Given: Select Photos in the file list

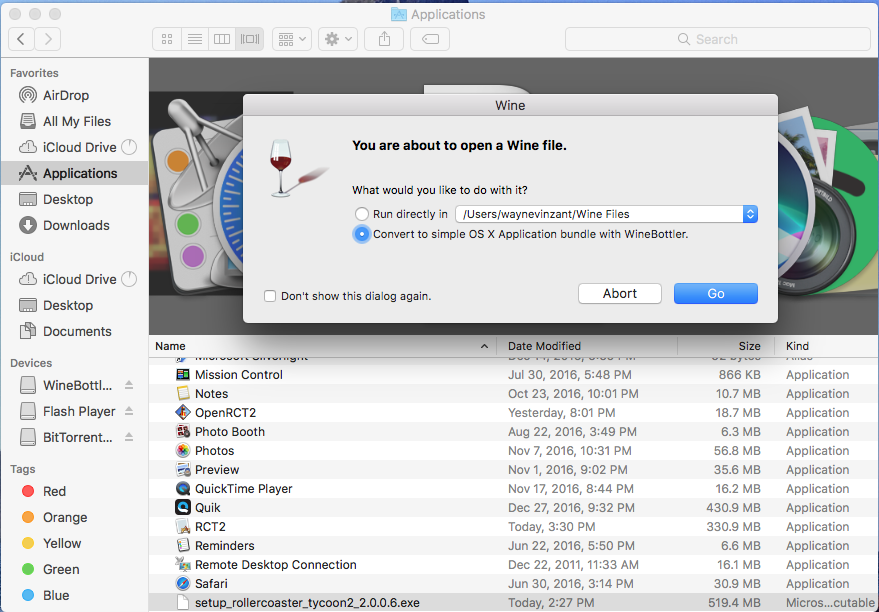Looking at the screenshot, I should [x=513, y=451].
